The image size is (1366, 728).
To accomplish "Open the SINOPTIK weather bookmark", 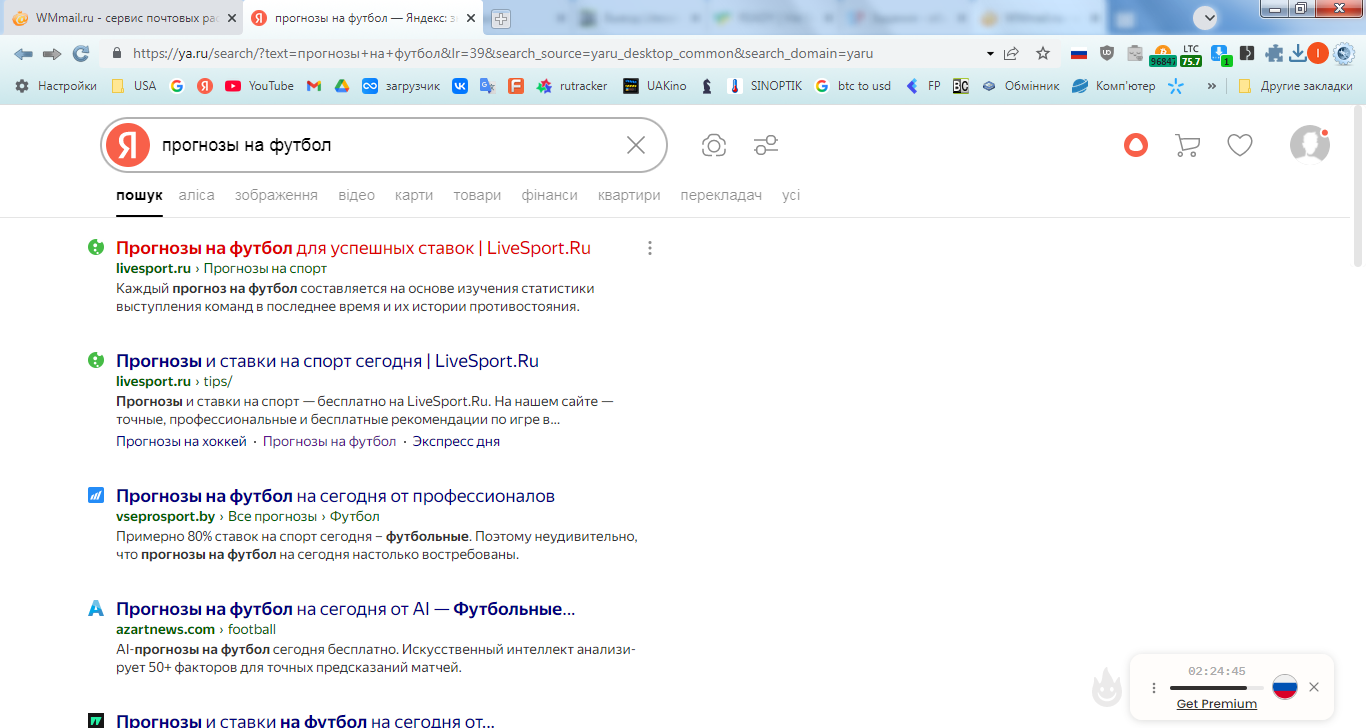I will pos(765,86).
